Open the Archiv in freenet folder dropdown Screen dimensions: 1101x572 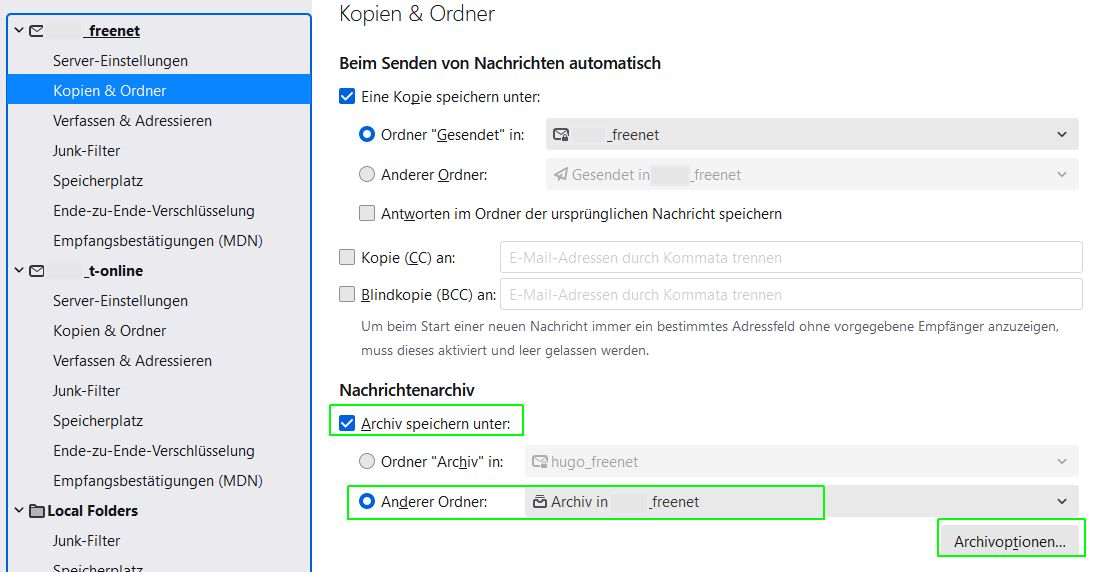[801, 501]
